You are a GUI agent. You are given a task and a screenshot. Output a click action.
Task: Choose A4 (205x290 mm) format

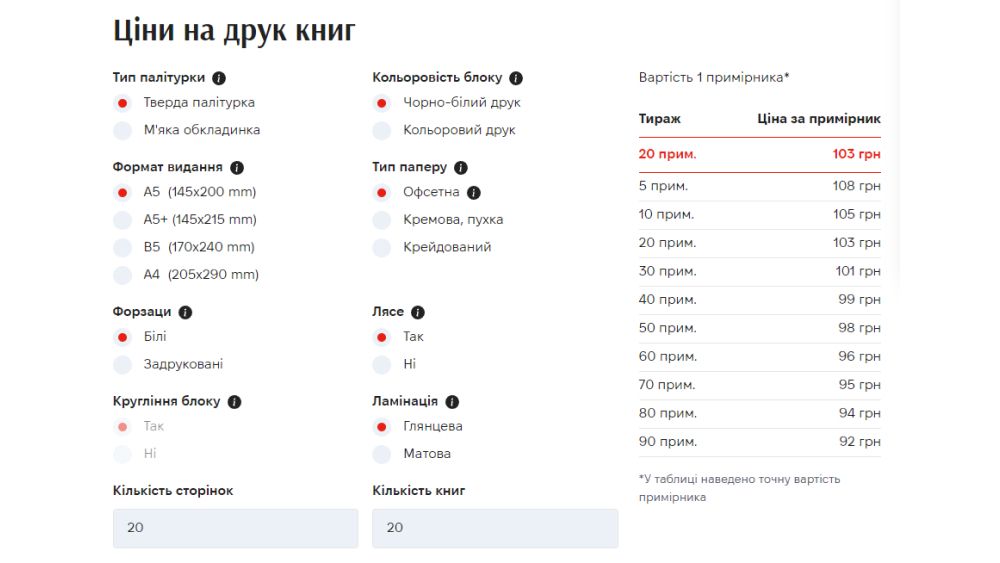pyautogui.click(x=123, y=275)
